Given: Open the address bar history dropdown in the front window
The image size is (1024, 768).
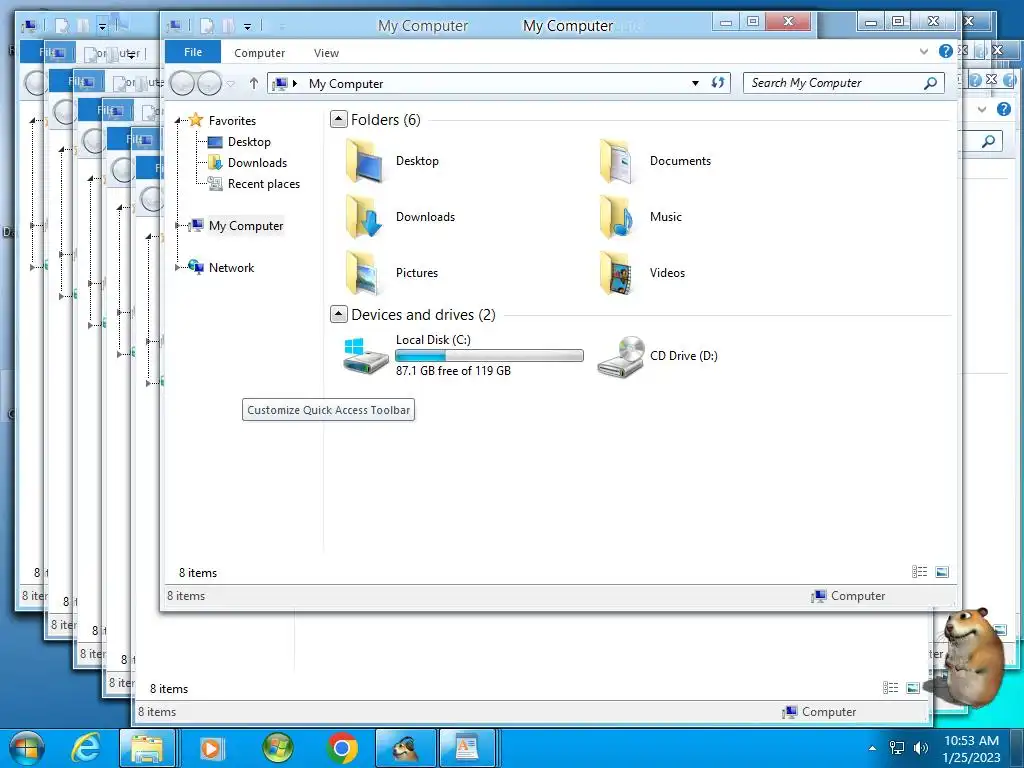Looking at the screenshot, I should tap(696, 84).
